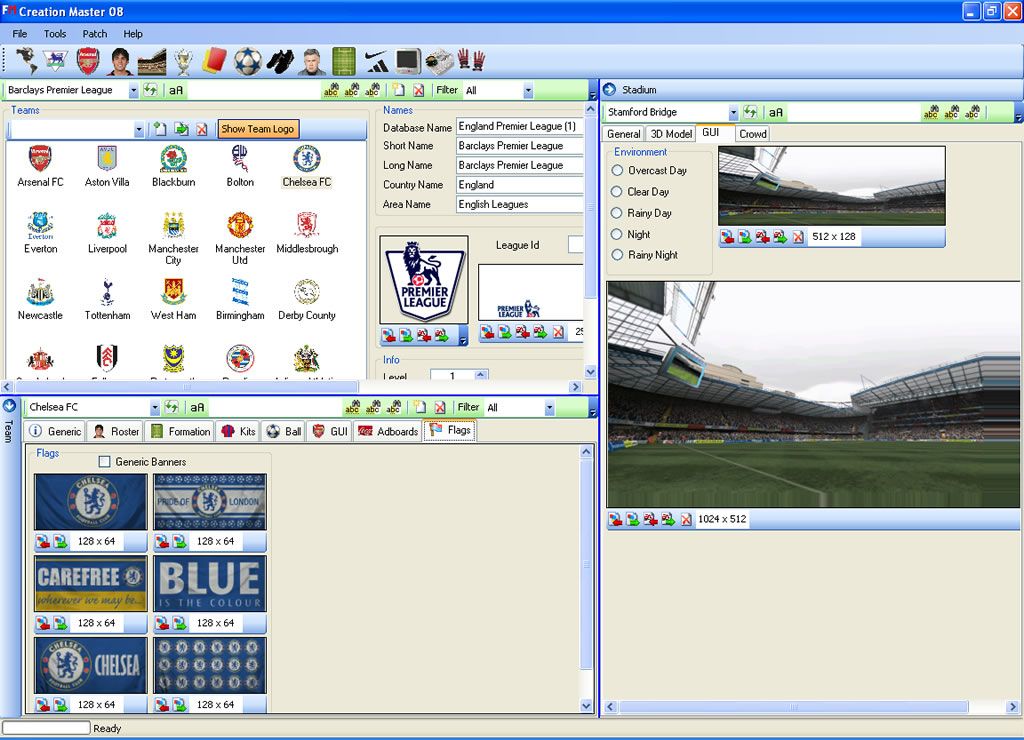Click the Short Name text field
The width and height of the screenshot is (1024, 740).
click(x=518, y=146)
